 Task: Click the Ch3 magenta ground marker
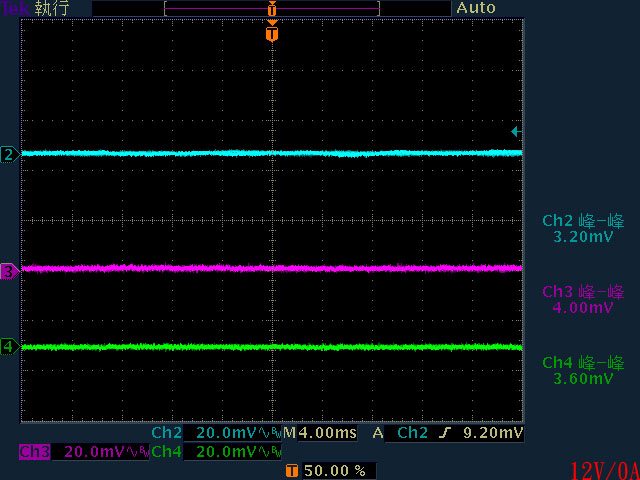coord(9,271)
